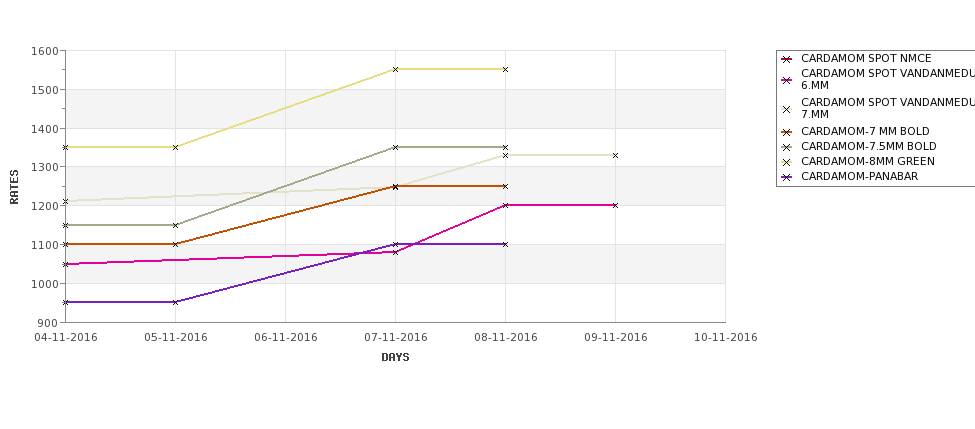
Task: Click the PANABAR data point on 05-11-2016
Action: tap(175, 302)
